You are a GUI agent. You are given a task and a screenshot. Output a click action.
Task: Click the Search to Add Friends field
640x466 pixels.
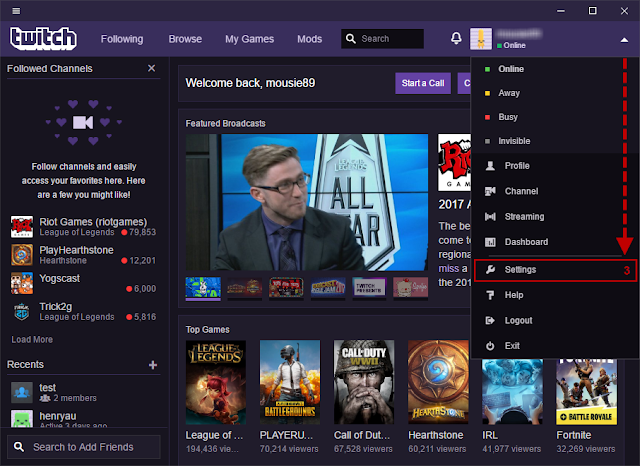pos(84,447)
